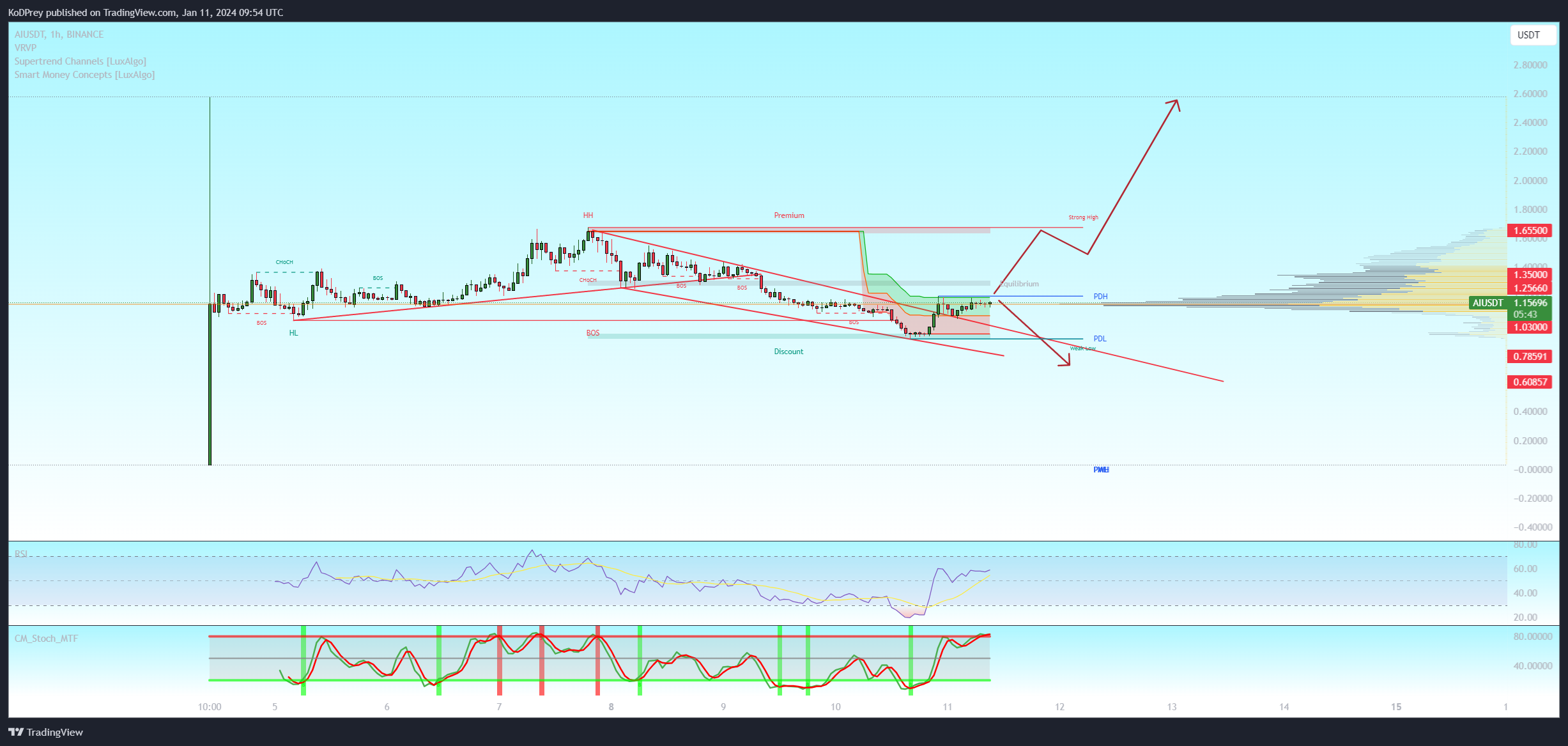Click date 5 on the time axis

pyautogui.click(x=275, y=707)
